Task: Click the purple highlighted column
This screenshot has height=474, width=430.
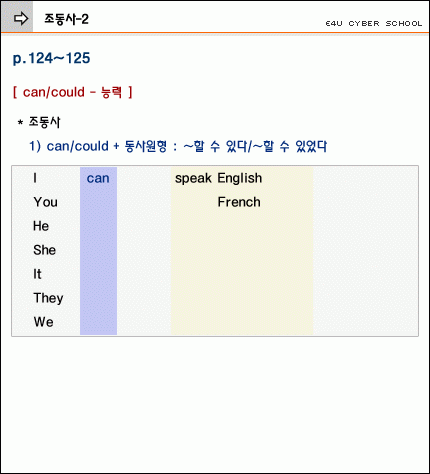Action: (x=98, y=251)
